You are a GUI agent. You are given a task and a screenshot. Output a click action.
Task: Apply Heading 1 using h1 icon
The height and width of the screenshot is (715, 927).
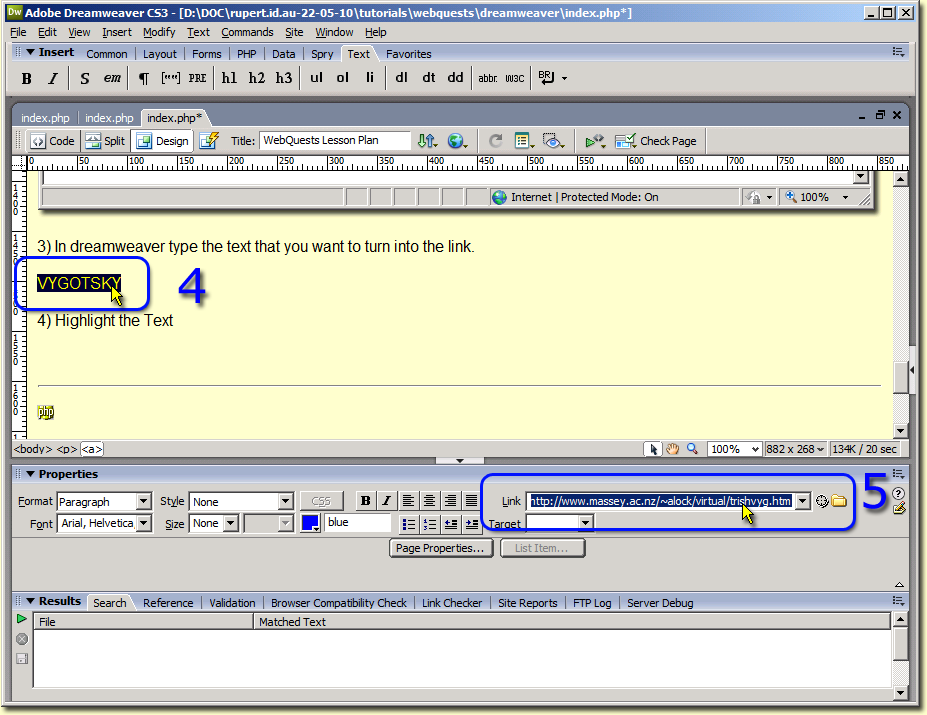pos(229,78)
